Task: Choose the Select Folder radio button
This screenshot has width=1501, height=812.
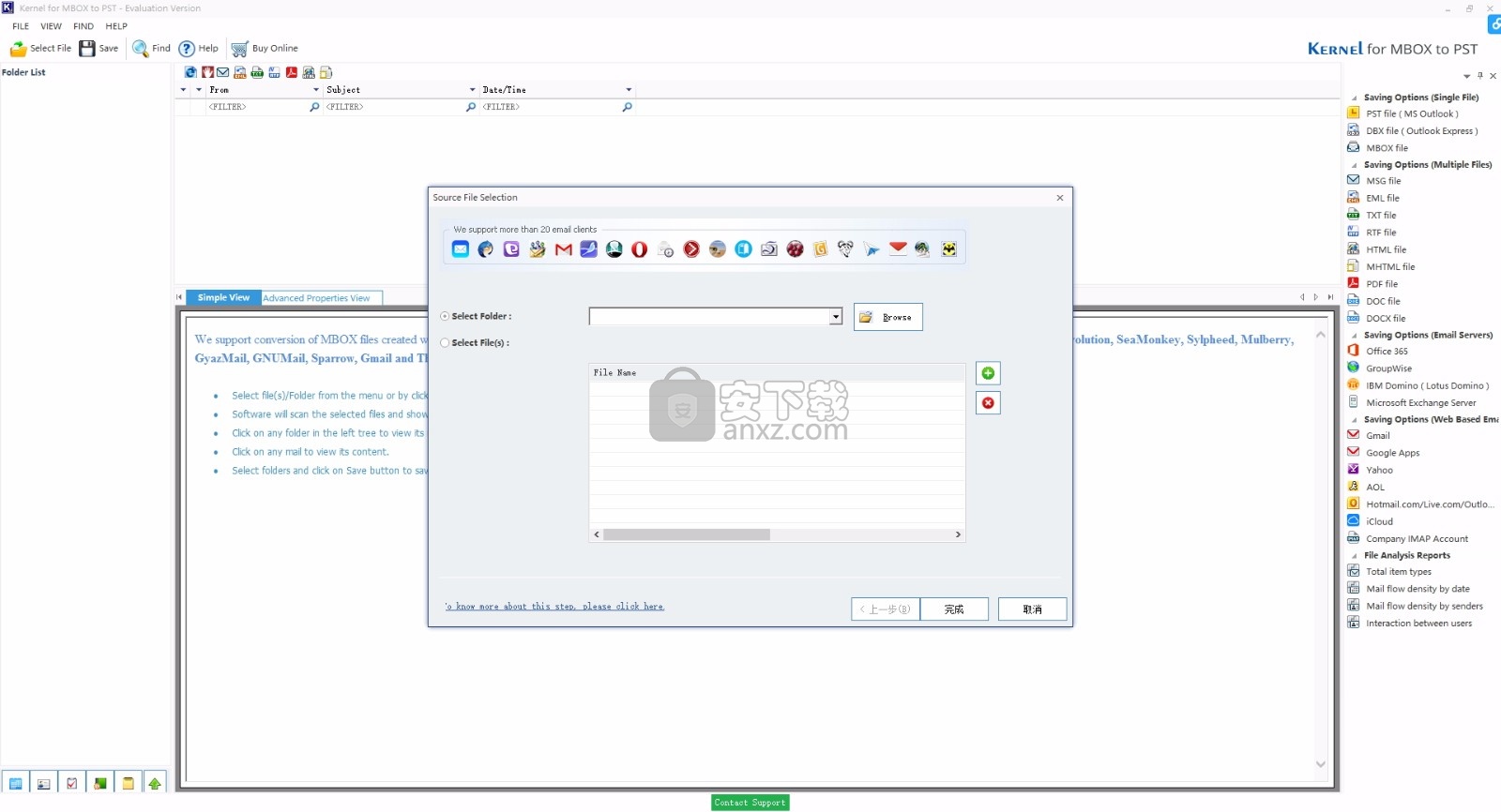Action: [x=445, y=317]
